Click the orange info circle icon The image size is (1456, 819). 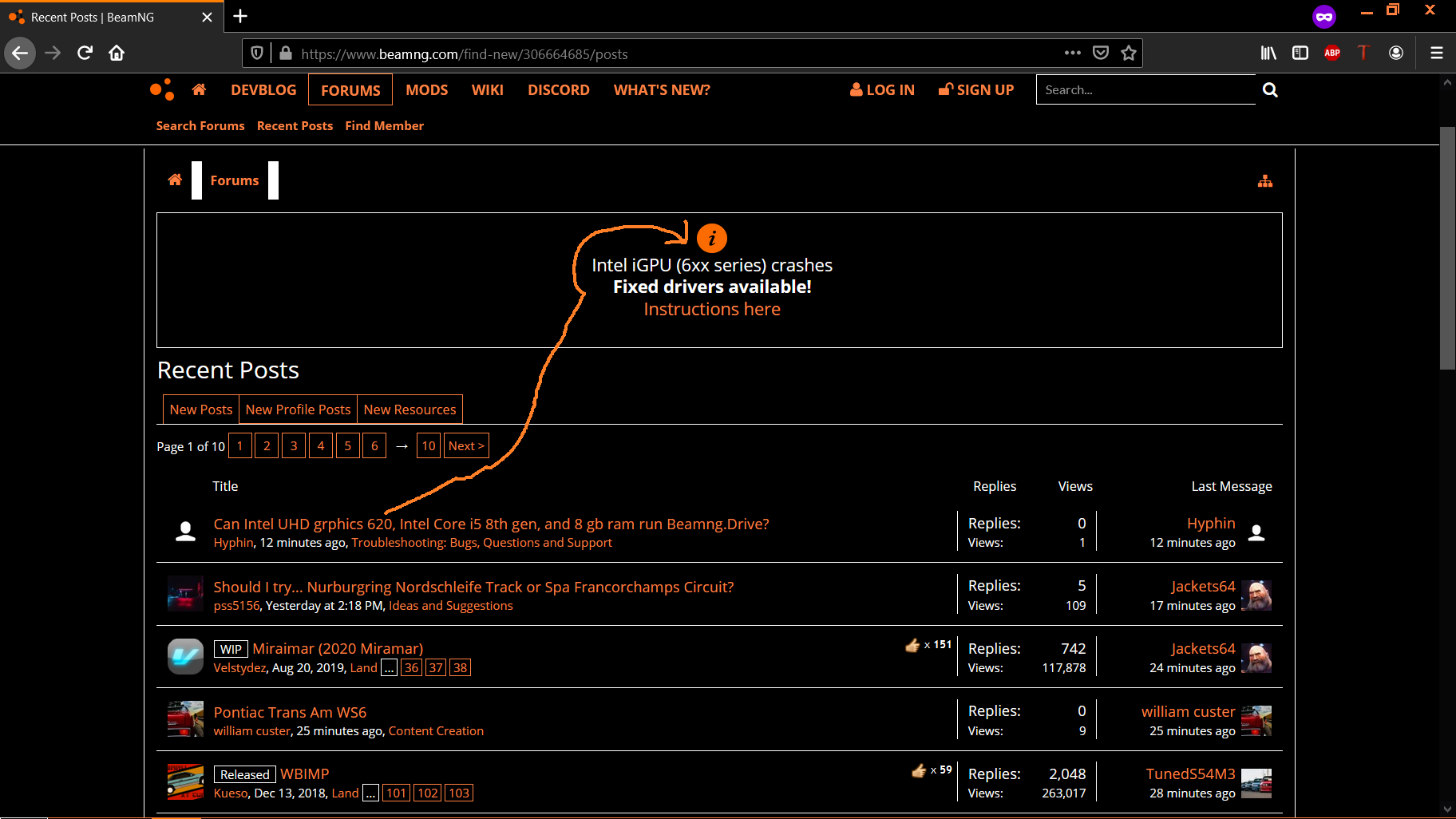coord(712,238)
